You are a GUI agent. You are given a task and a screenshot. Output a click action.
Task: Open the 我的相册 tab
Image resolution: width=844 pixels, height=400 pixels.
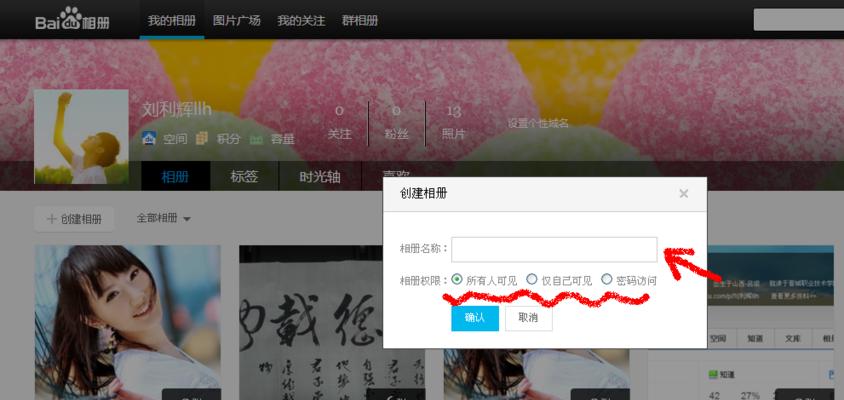point(172,20)
